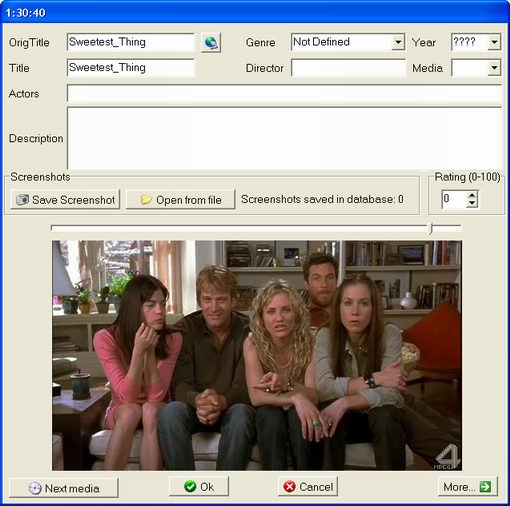Click the Next media button
The width and height of the screenshot is (510, 506).
[x=64, y=488]
